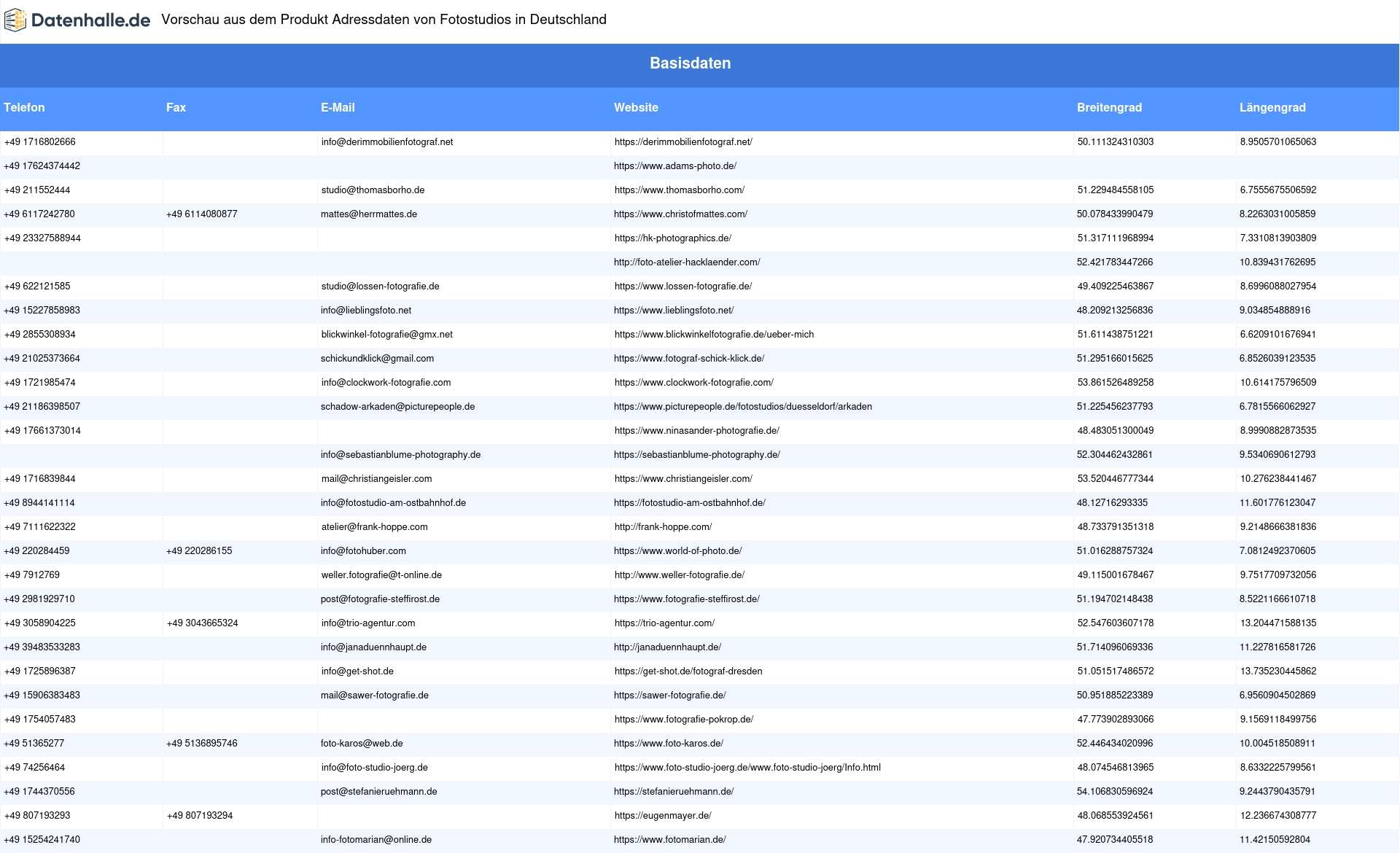The image size is (1400, 853).
Task: Click longitude value 8.9505701065063
Action: [1278, 142]
